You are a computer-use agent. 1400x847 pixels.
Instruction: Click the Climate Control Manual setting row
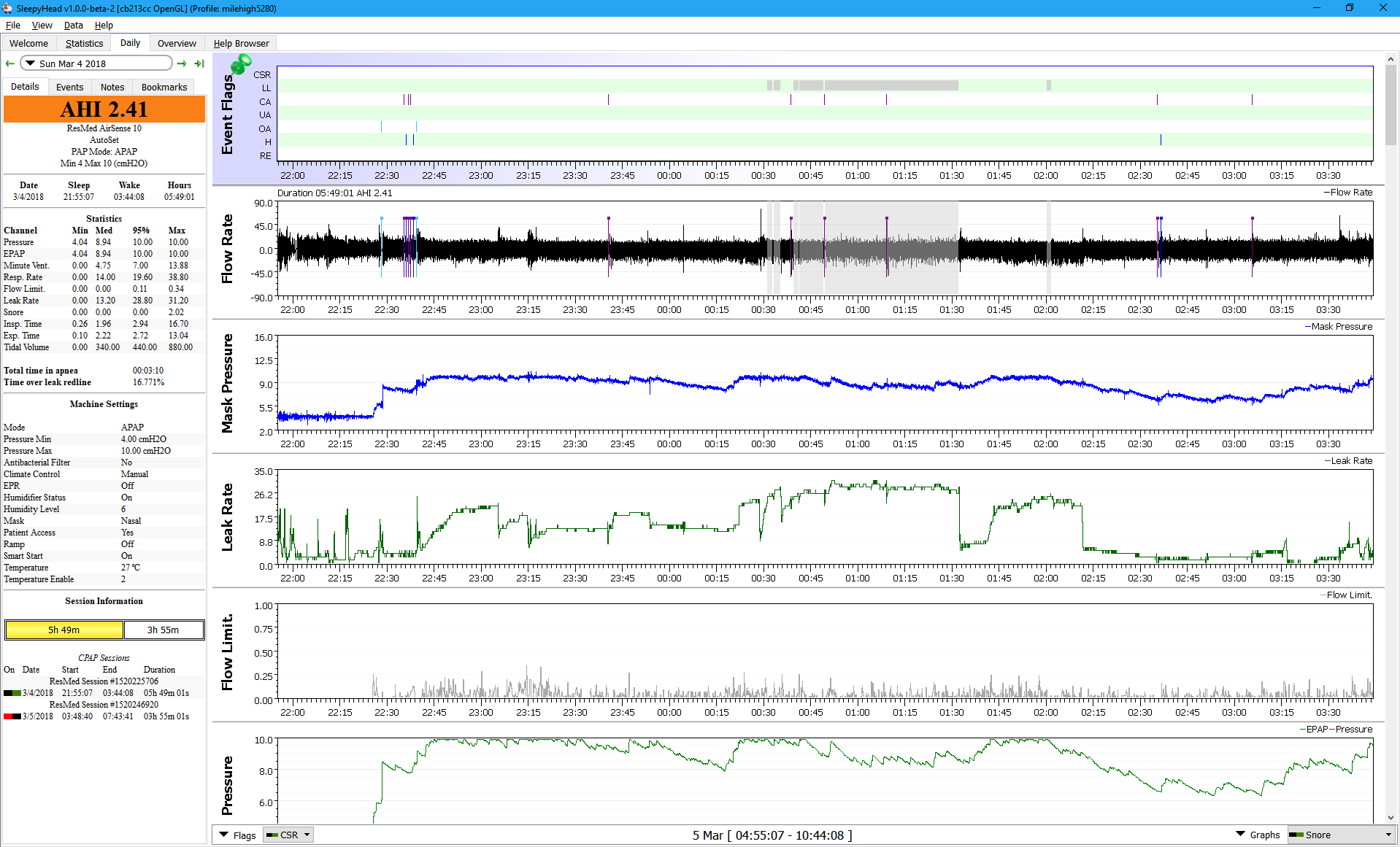coord(104,474)
